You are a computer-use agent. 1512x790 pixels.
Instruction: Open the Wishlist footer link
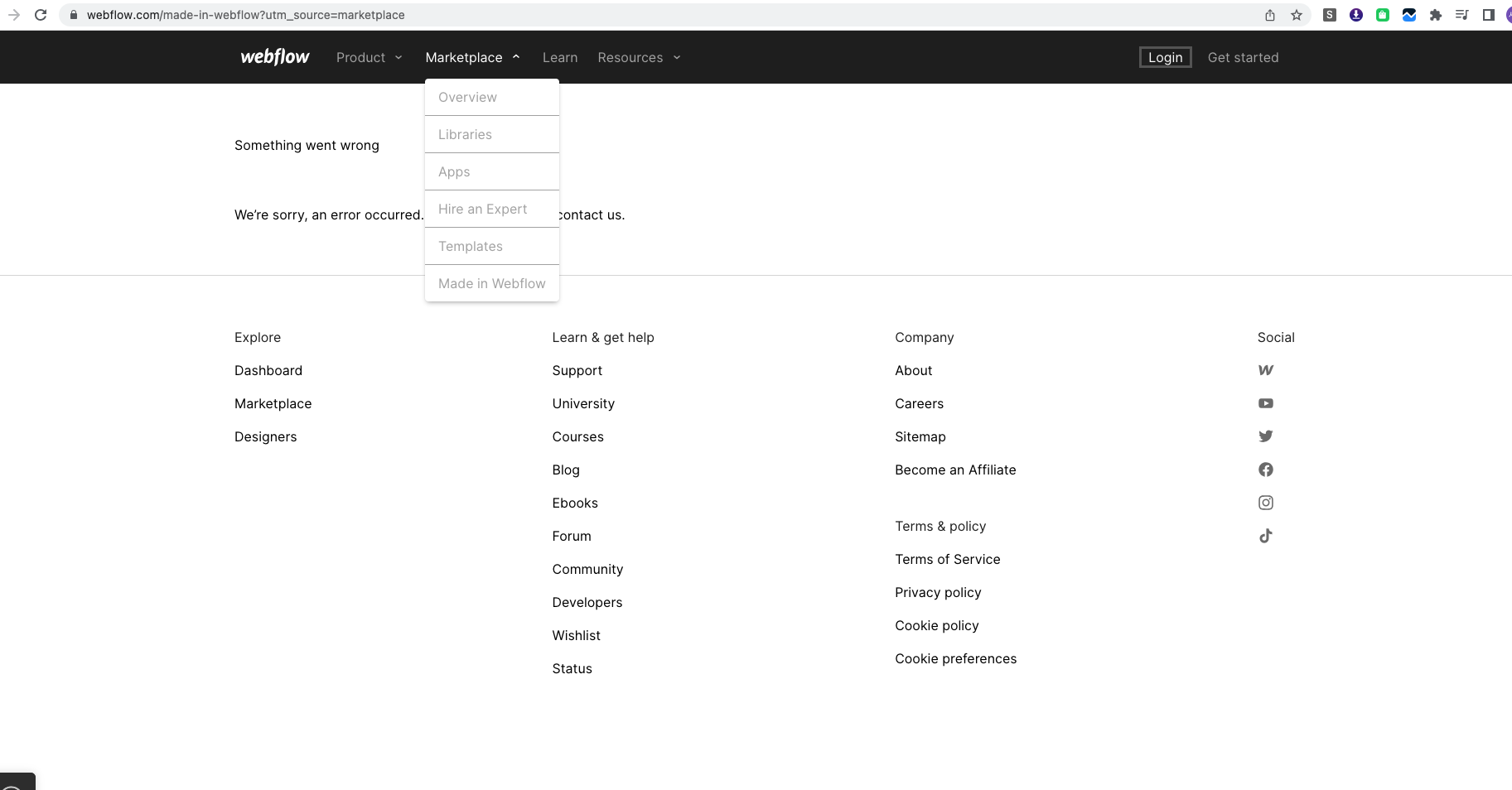(577, 635)
